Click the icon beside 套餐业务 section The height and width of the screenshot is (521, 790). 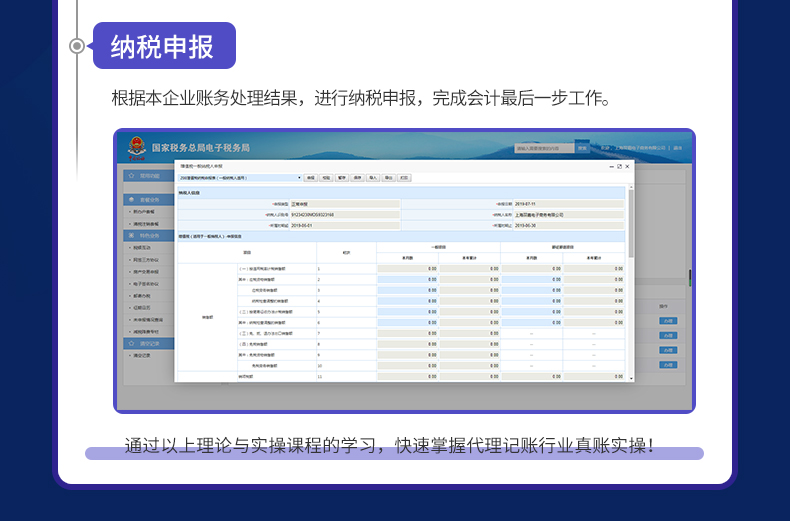(x=130, y=200)
